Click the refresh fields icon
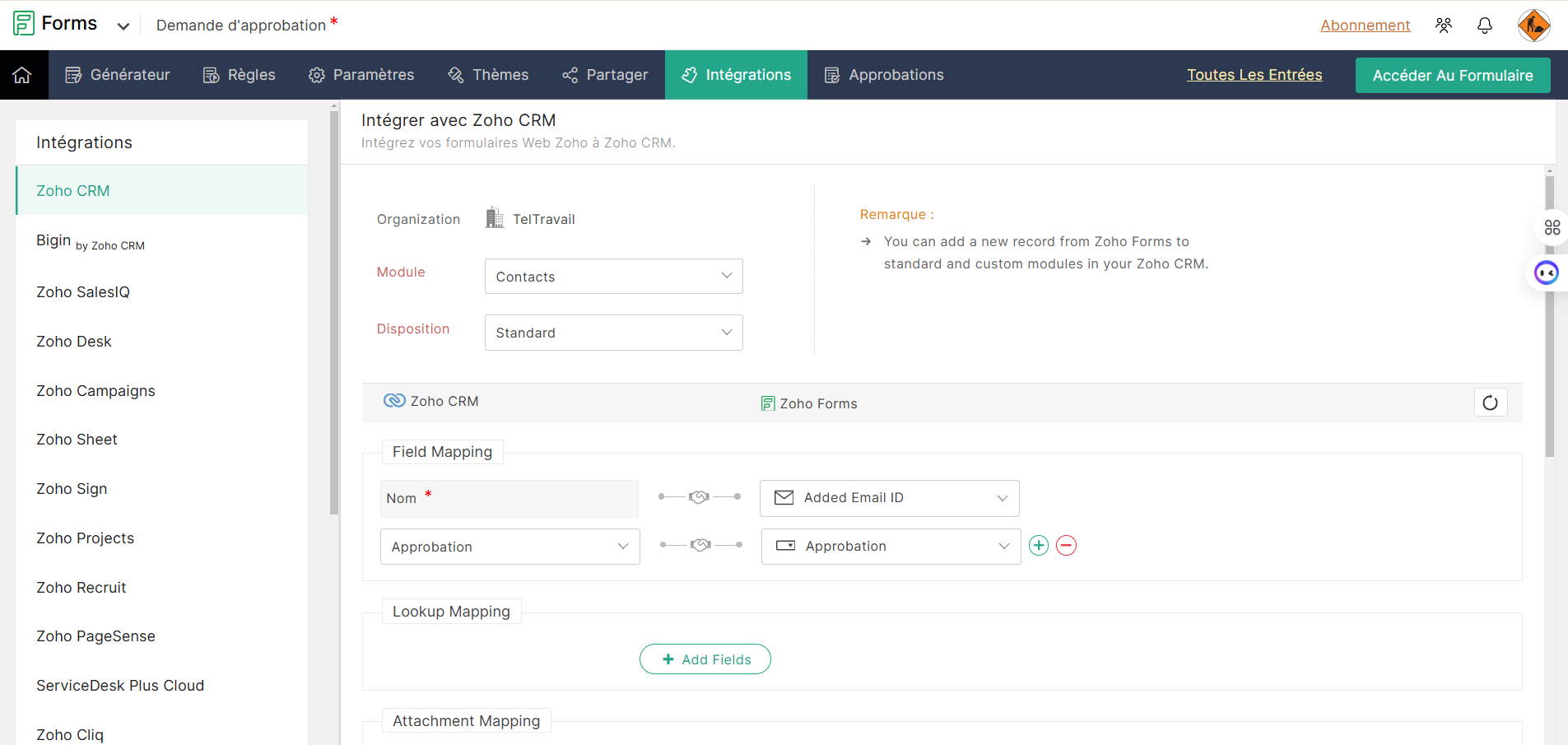Image resolution: width=1568 pixels, height=745 pixels. [x=1490, y=403]
